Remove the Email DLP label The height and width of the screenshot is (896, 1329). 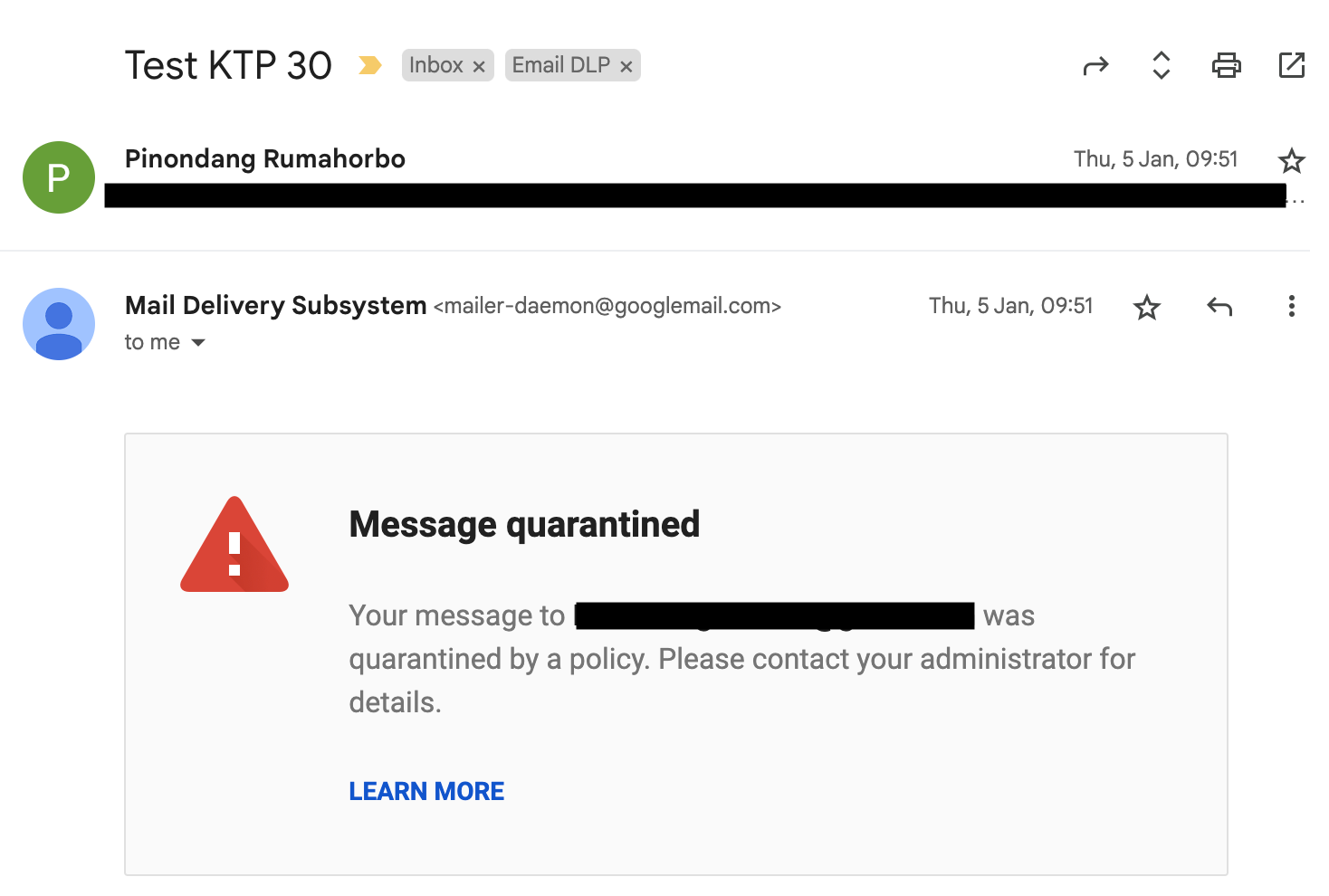click(x=626, y=66)
